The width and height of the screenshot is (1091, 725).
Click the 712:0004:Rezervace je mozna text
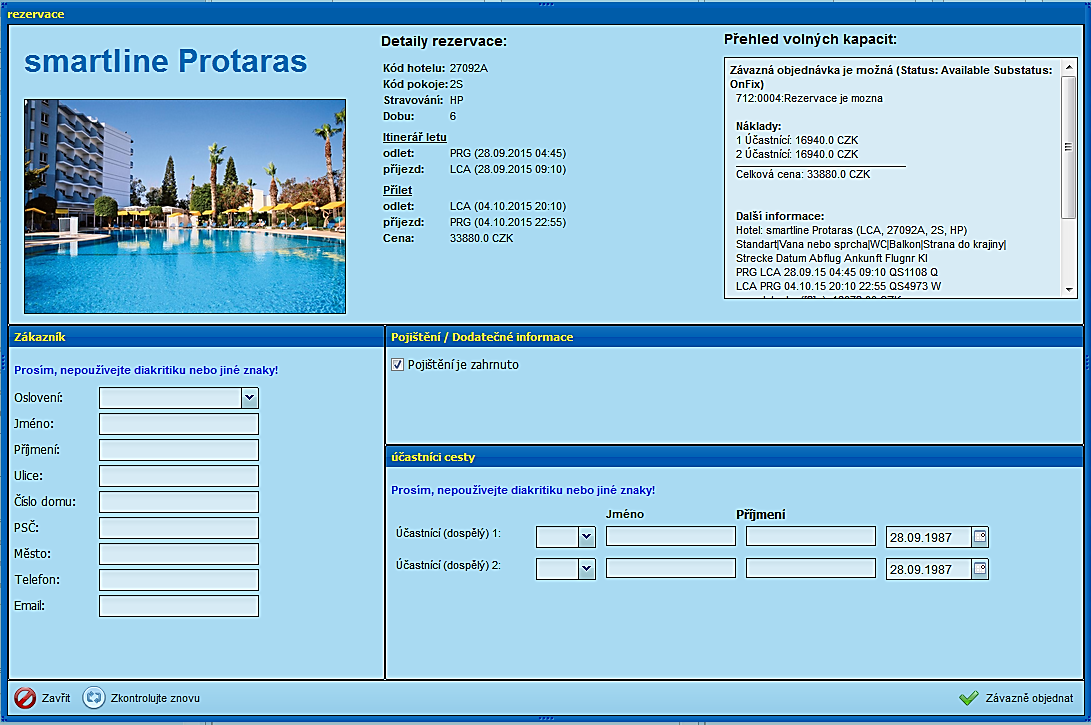[809, 98]
